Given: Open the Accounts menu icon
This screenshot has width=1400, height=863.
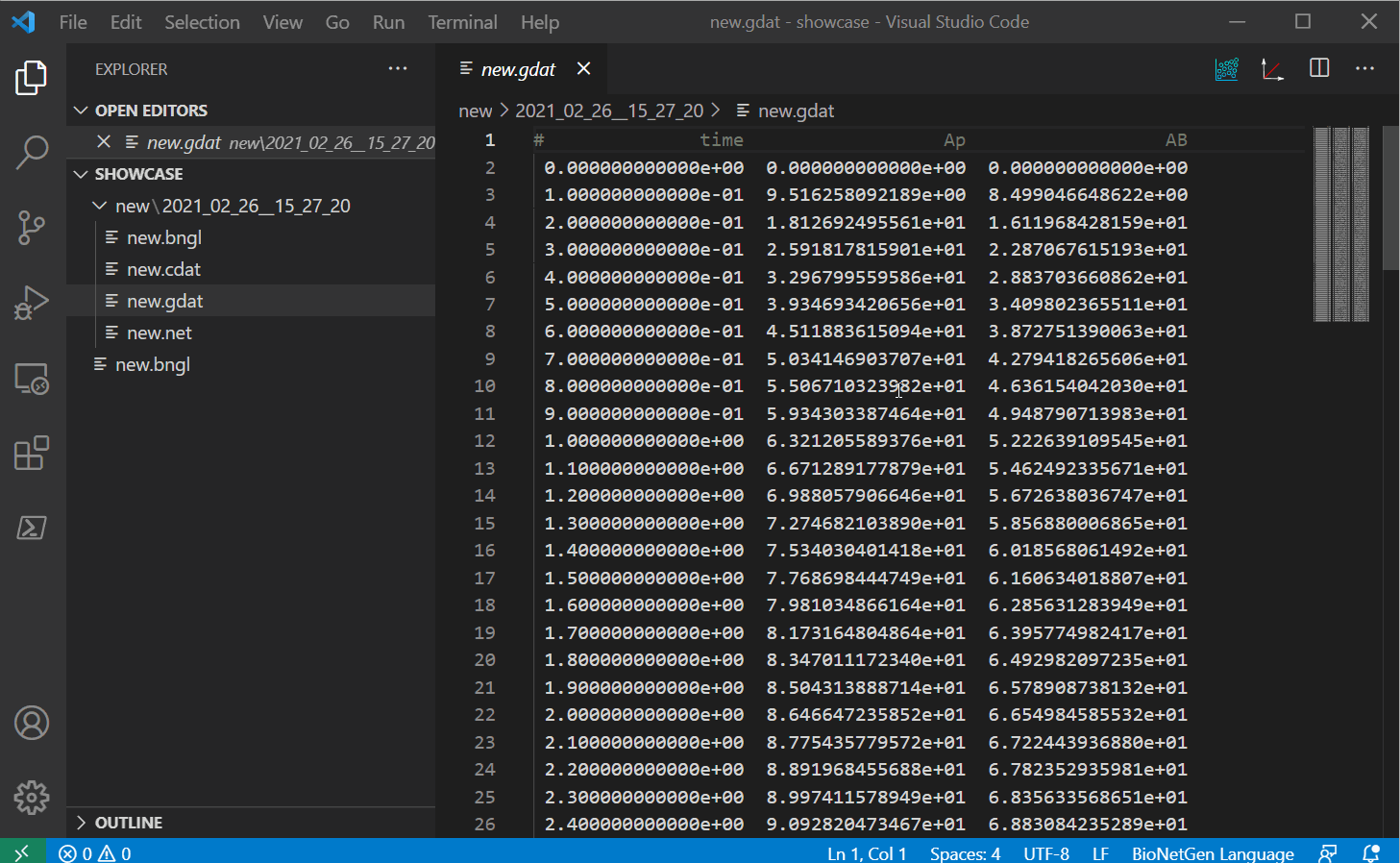Looking at the screenshot, I should (x=32, y=723).
